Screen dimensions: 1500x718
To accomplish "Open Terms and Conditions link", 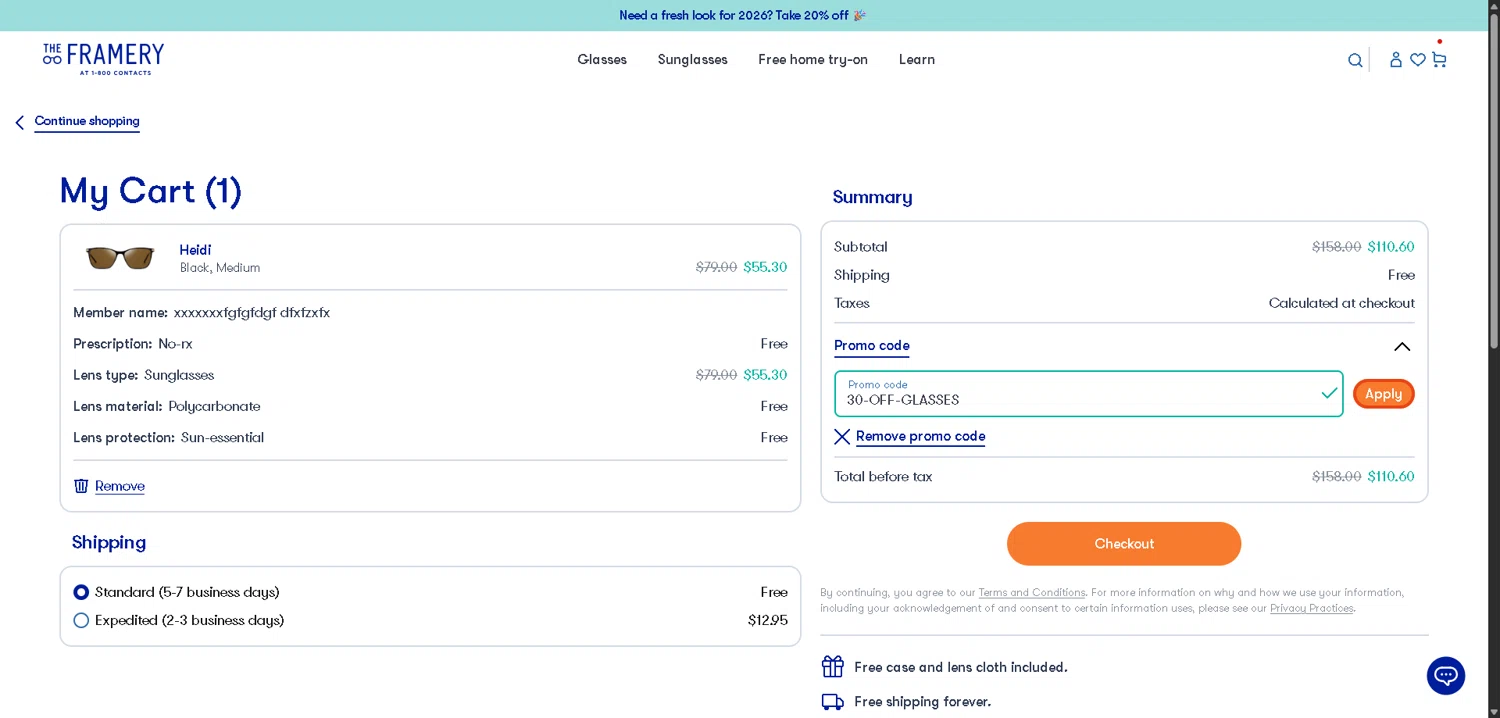I will click(1032, 593).
